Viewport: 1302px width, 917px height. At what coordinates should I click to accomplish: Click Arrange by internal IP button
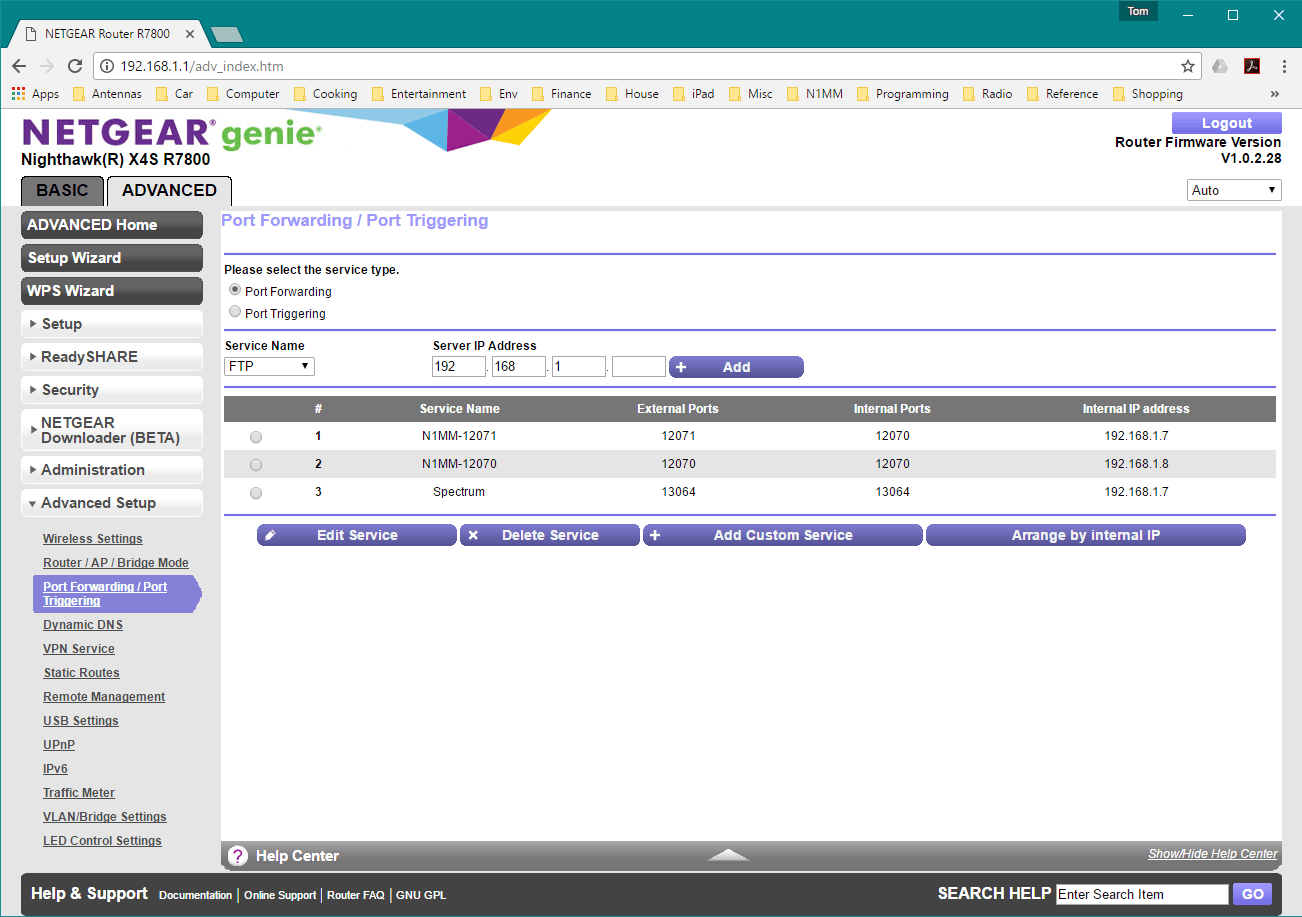pyautogui.click(x=1086, y=535)
